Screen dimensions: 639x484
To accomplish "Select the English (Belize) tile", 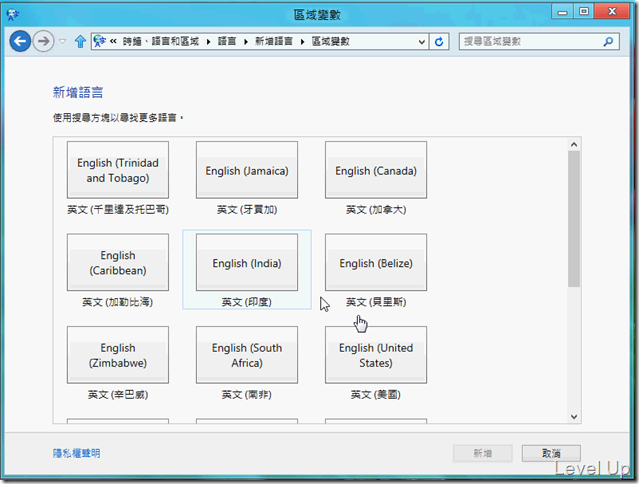I will point(376,262).
